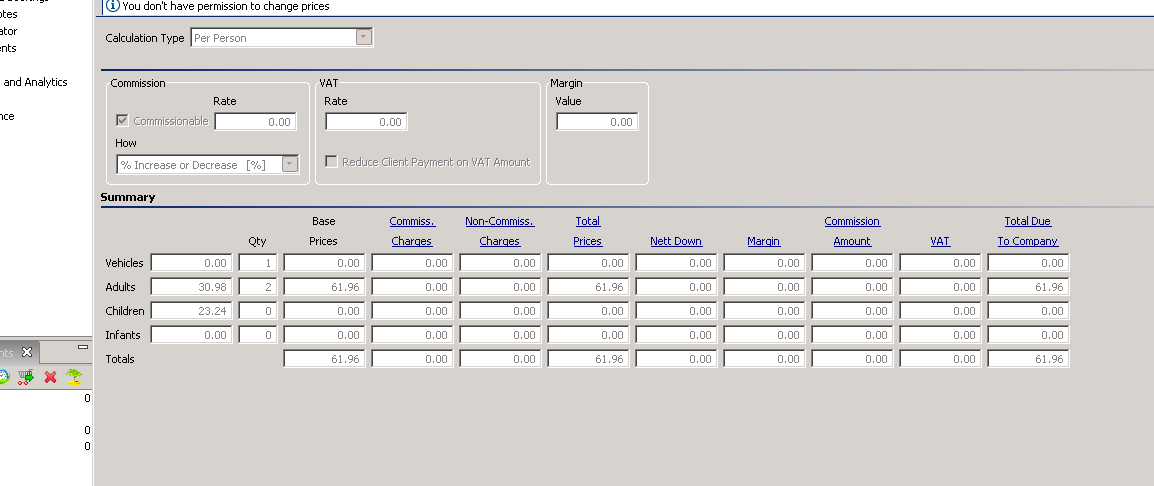
Task: Click the Non-Commiss. Charges column link
Action: click(500, 231)
